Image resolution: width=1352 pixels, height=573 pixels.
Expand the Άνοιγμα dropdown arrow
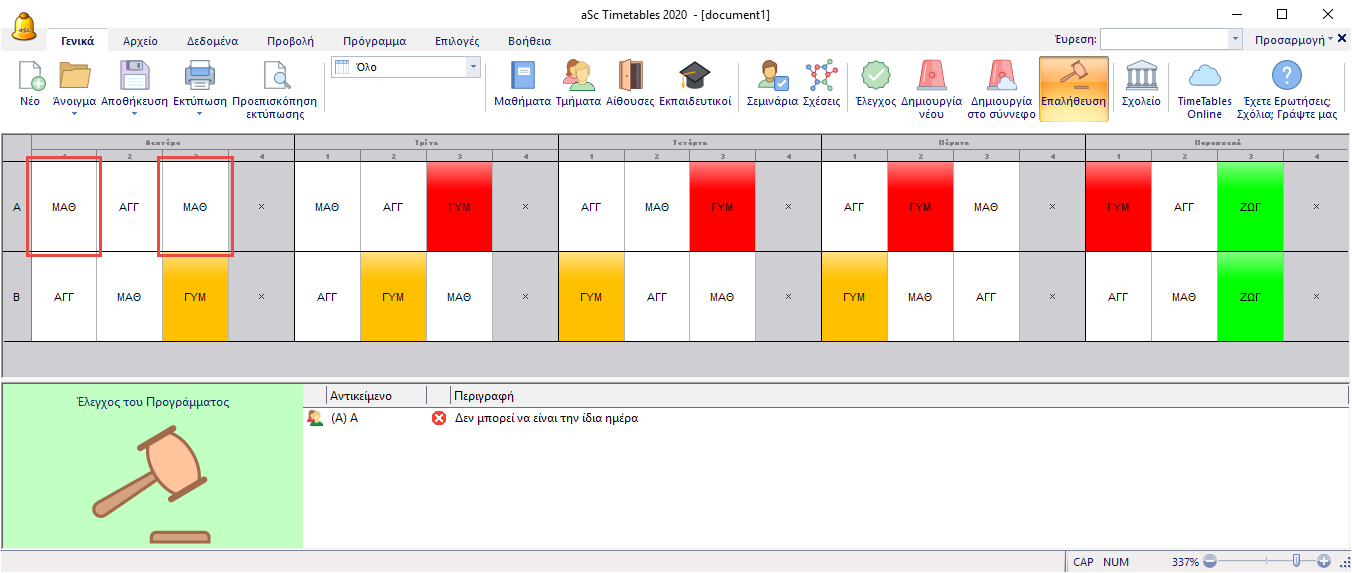pos(74,114)
